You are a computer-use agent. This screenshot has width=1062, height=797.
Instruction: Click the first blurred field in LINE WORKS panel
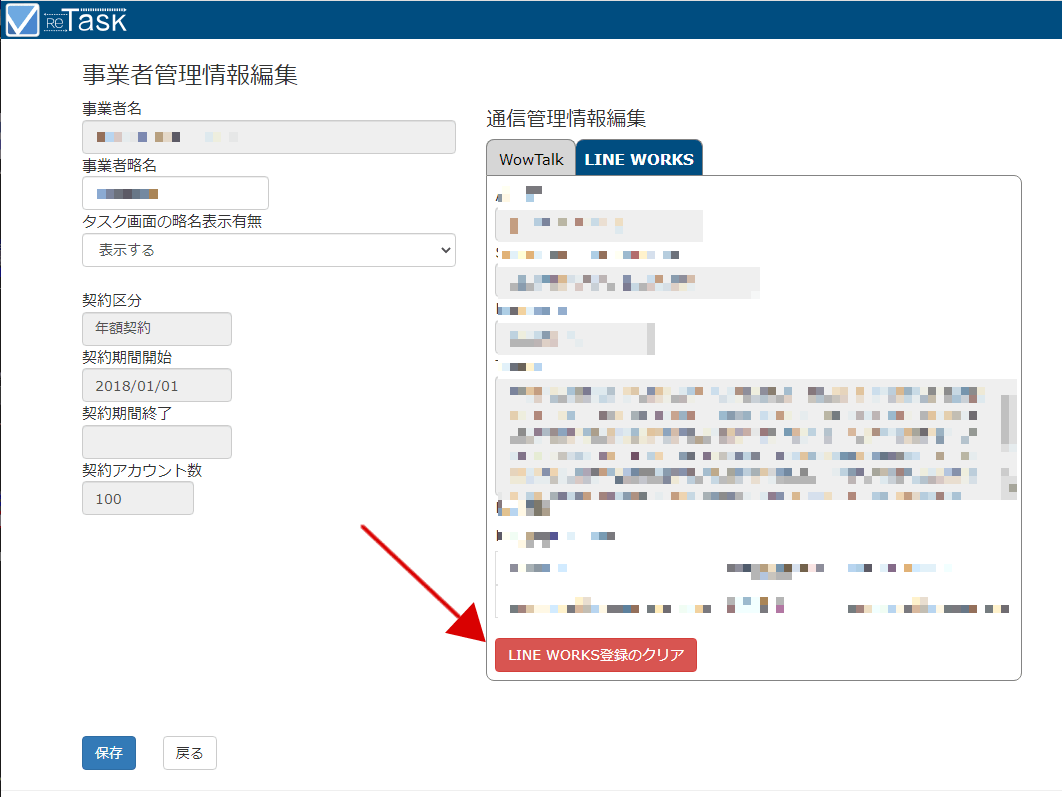coord(599,225)
